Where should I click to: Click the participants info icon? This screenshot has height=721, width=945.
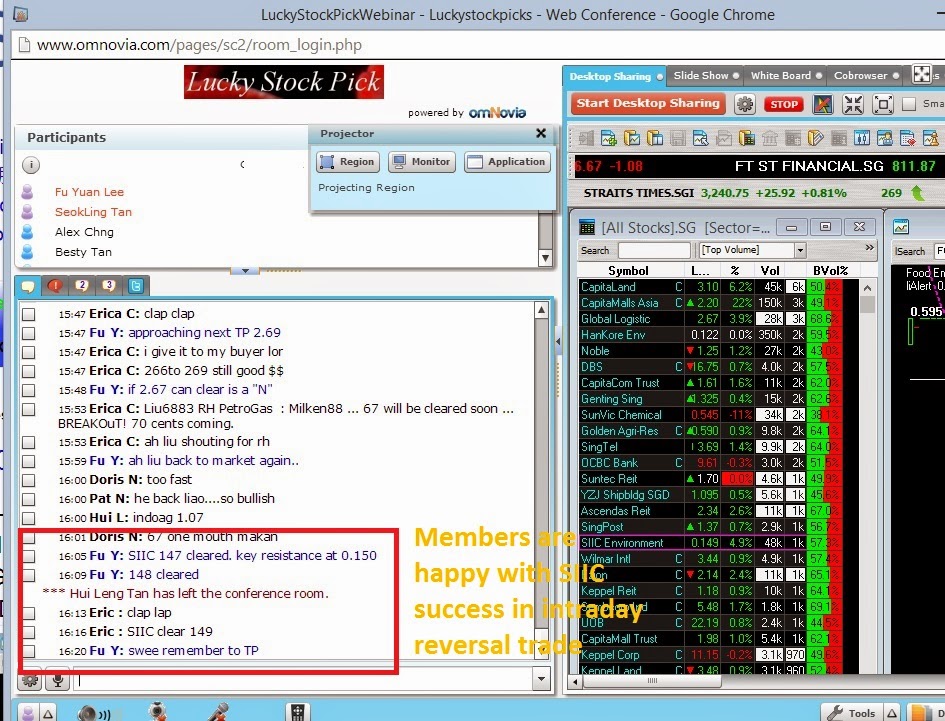coord(31,165)
